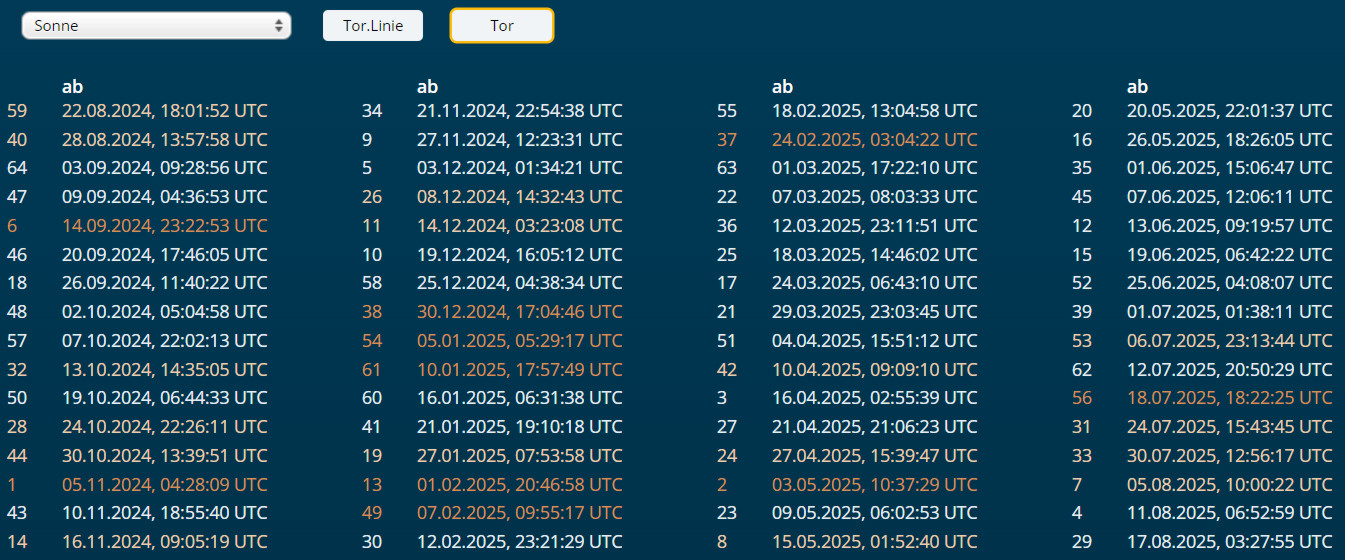Viewport: 1345px width, 560px height.
Task: Click gate number 62 beside 12.07.2025
Action: tap(1082, 370)
